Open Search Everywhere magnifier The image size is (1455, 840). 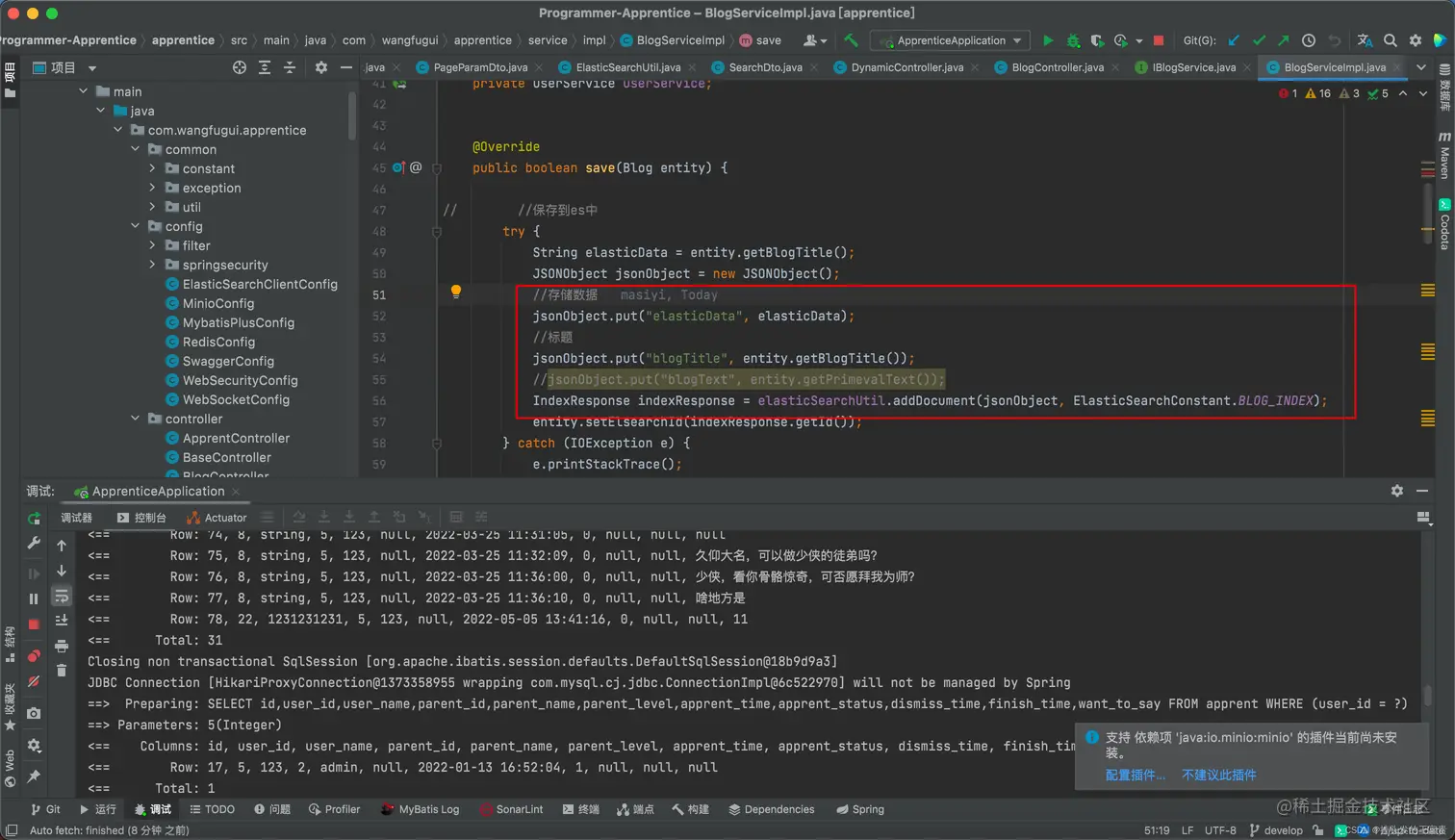(x=1391, y=40)
